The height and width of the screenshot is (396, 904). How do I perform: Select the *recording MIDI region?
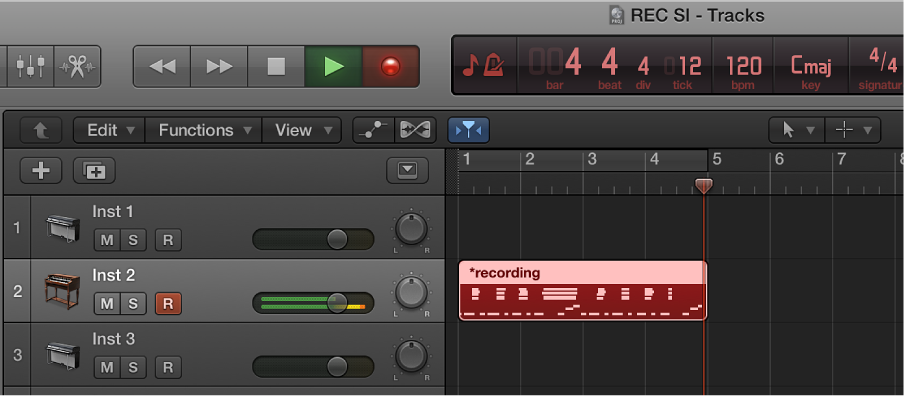583,291
